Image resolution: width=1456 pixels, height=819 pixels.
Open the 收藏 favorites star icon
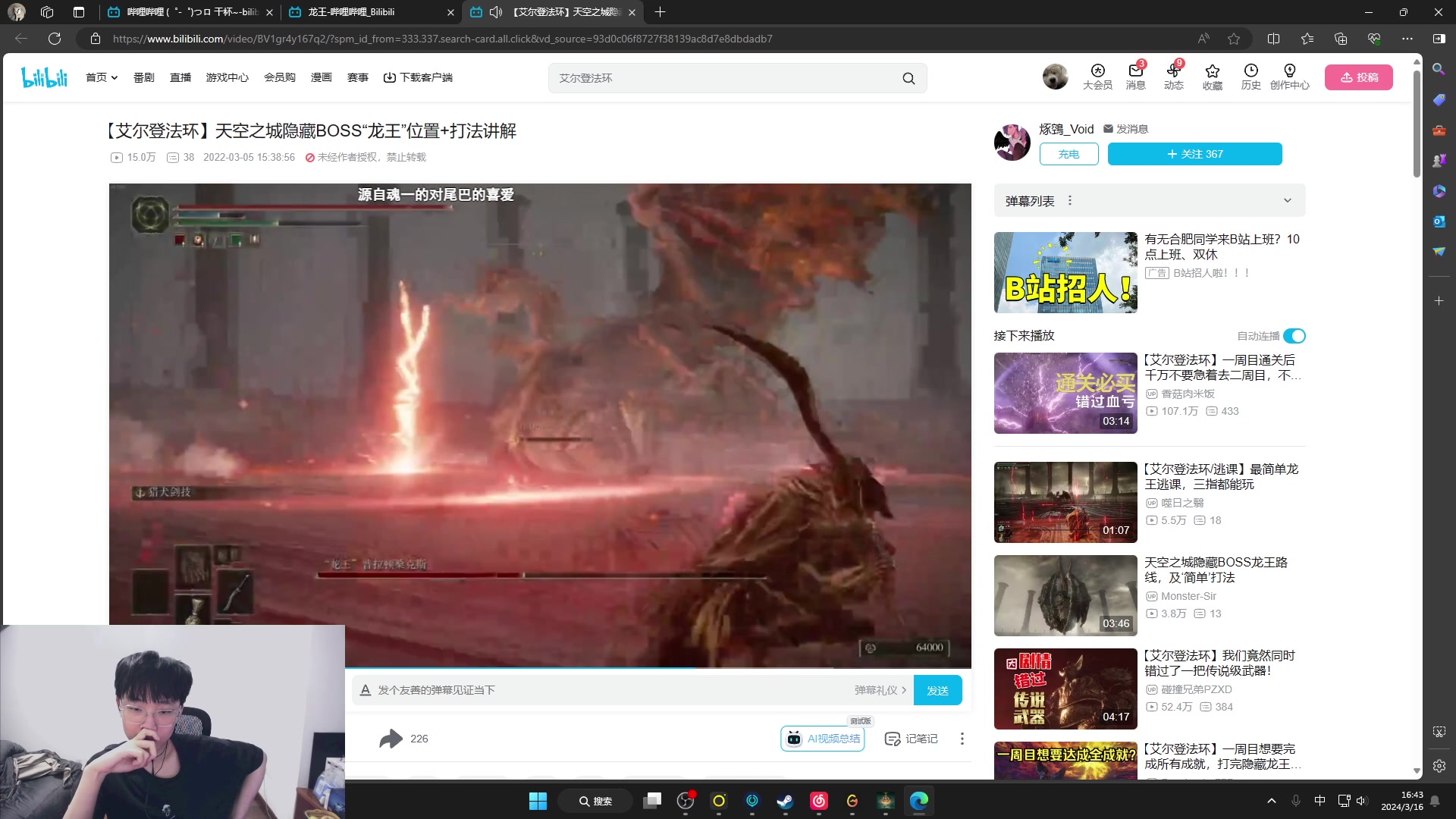1212,77
